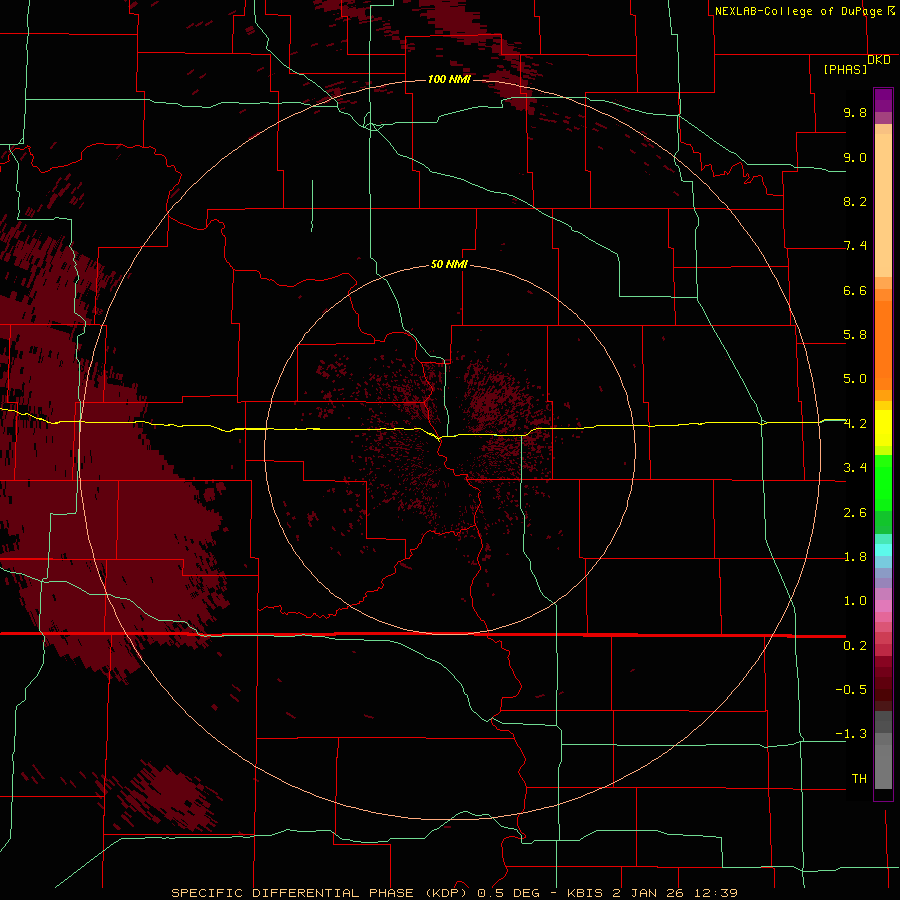Image resolution: width=900 pixels, height=900 pixels.
Task: Click the KDP product caption at bottom
Action: coord(454,893)
